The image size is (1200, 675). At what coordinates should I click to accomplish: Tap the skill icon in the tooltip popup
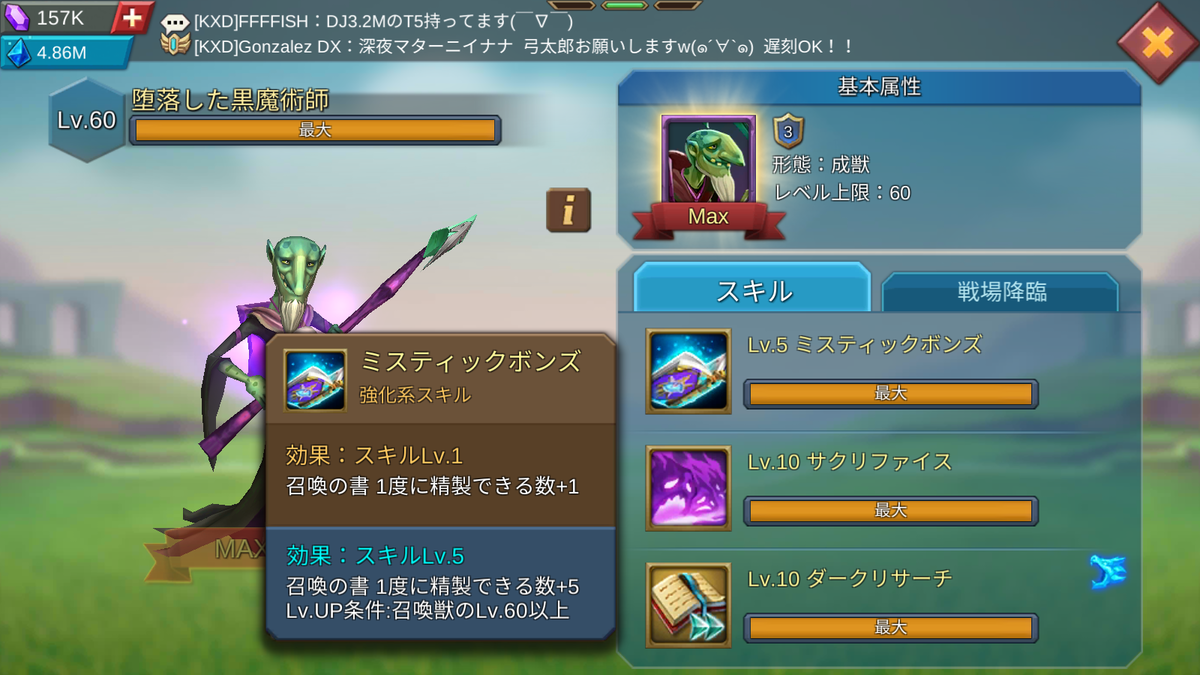(315, 380)
